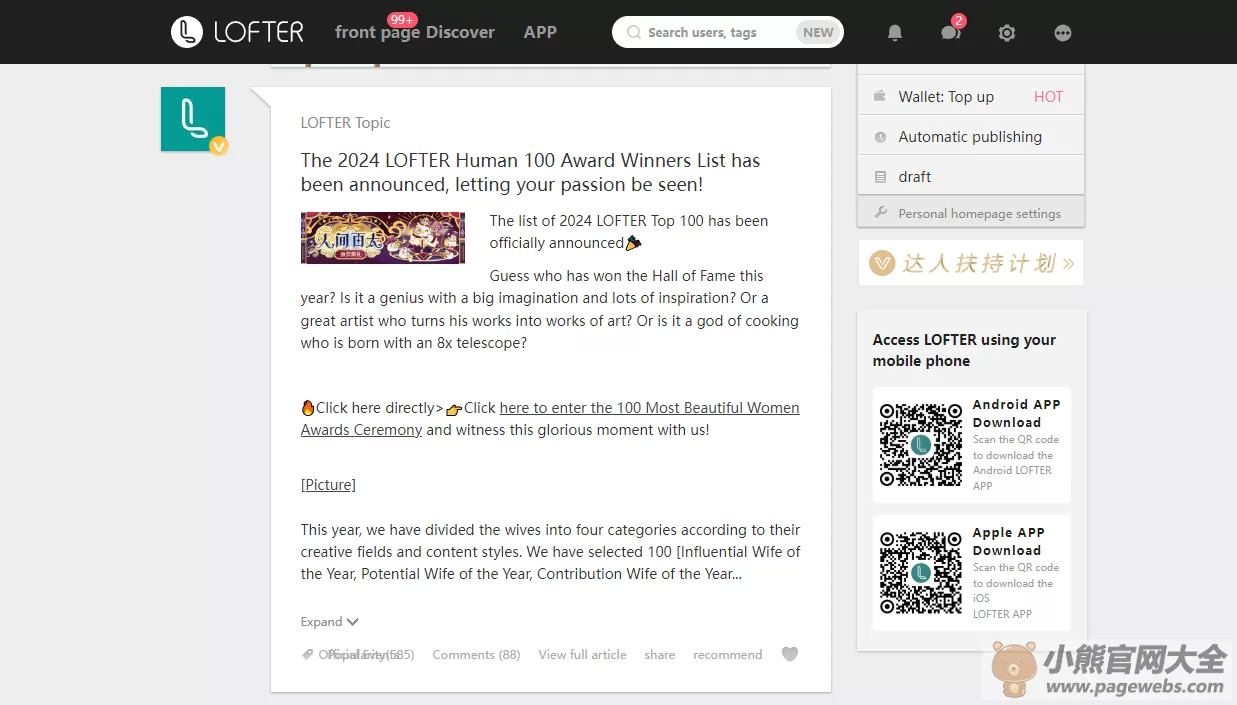Image resolution: width=1237 pixels, height=705 pixels.
Task: Open Automatic publishing
Action: (x=971, y=137)
